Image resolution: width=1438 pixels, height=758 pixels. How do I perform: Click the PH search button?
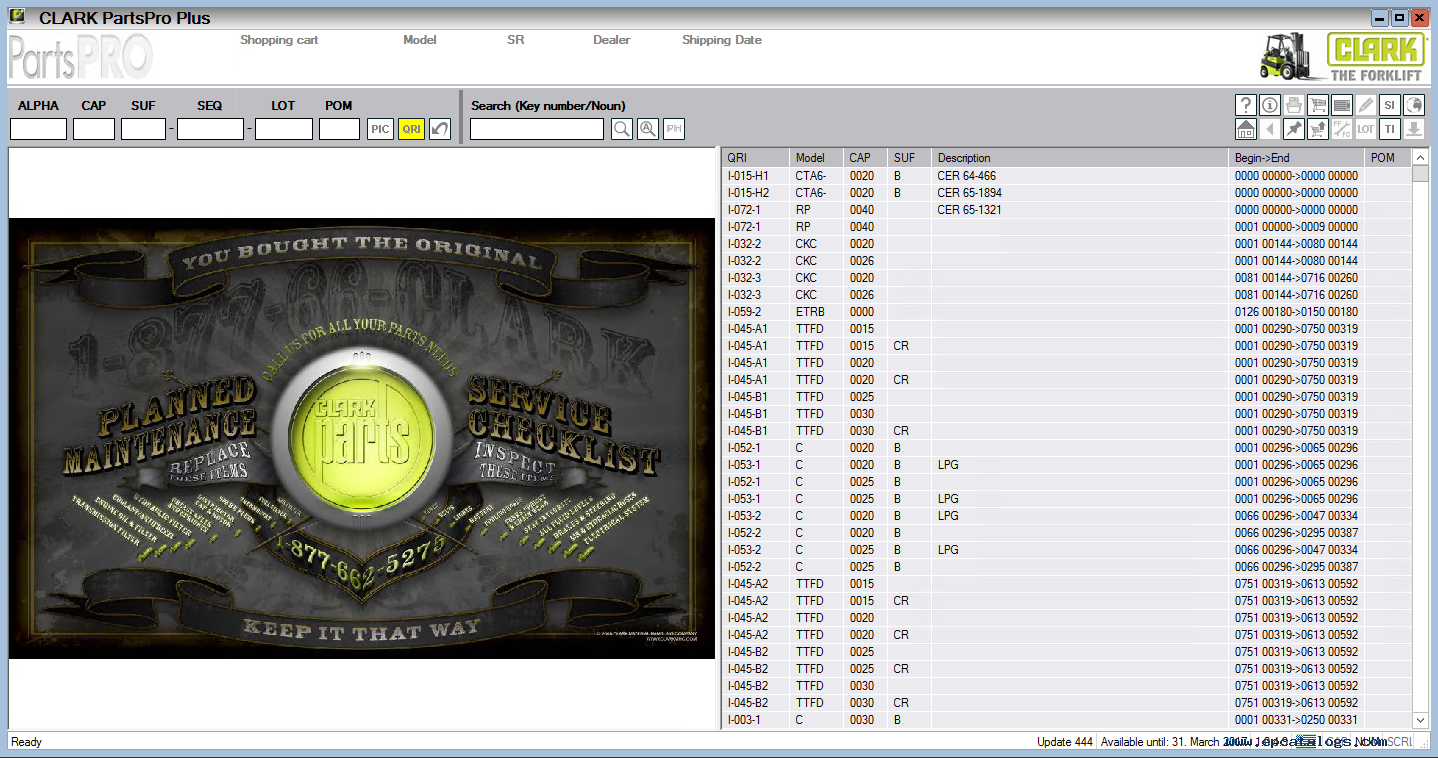674,129
